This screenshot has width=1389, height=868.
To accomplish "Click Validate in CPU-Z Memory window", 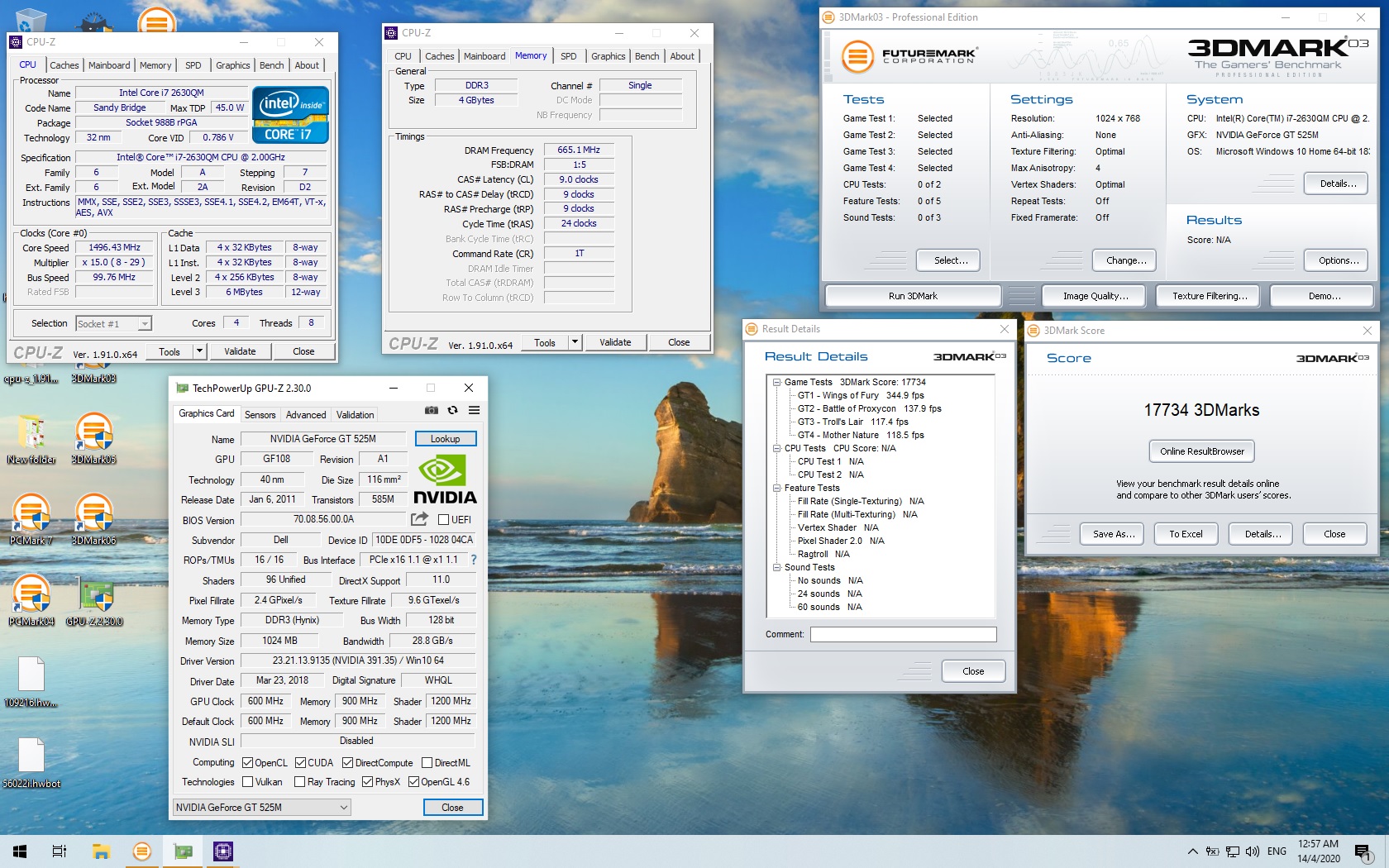I will pos(615,342).
